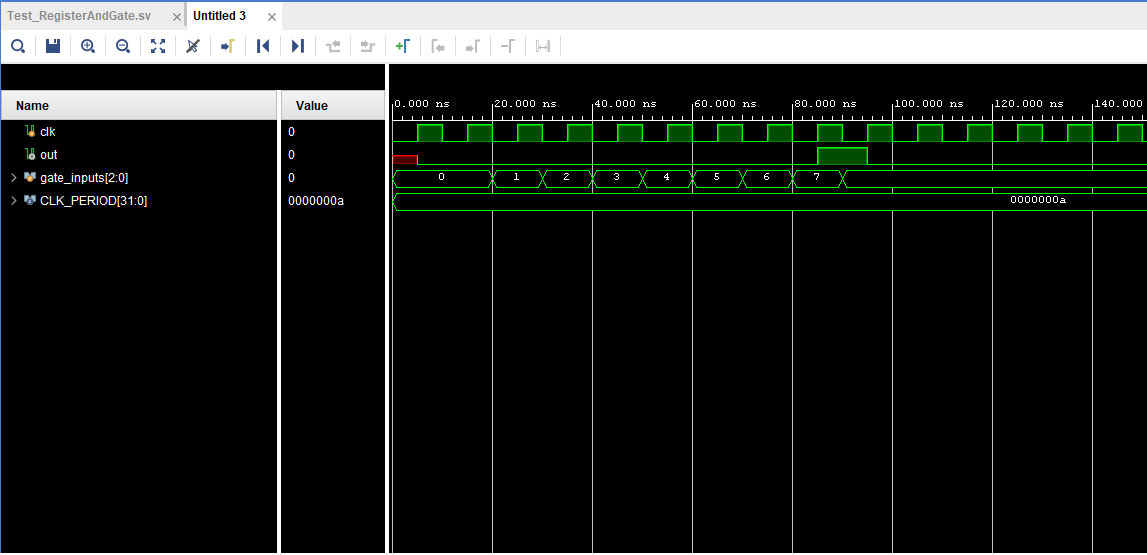Switch to Test_RegisterAndGate.sv tab
Viewport: 1147px width, 555px height.
79,16
